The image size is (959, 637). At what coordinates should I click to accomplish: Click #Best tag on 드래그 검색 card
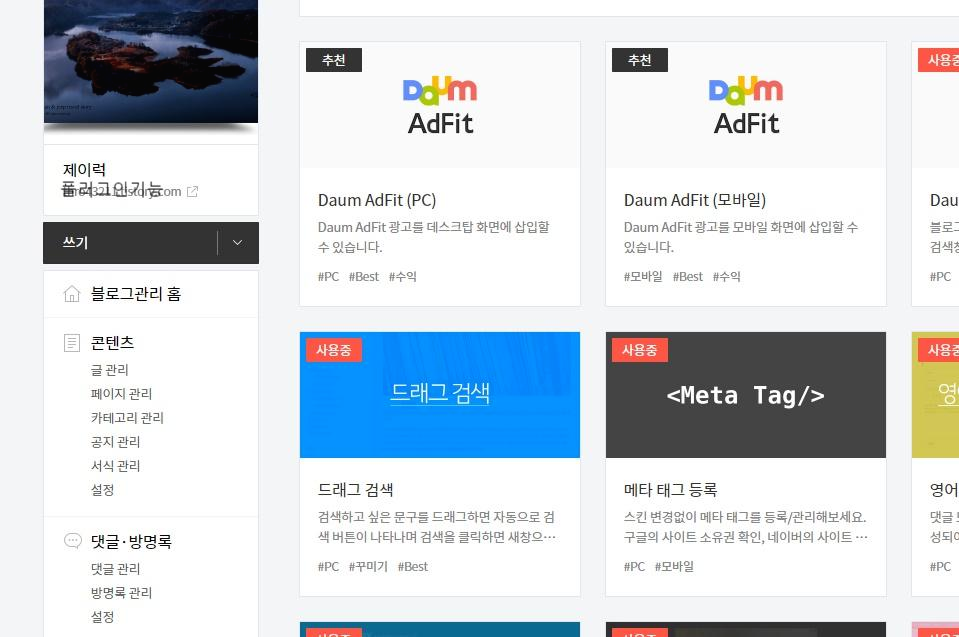[x=413, y=566]
